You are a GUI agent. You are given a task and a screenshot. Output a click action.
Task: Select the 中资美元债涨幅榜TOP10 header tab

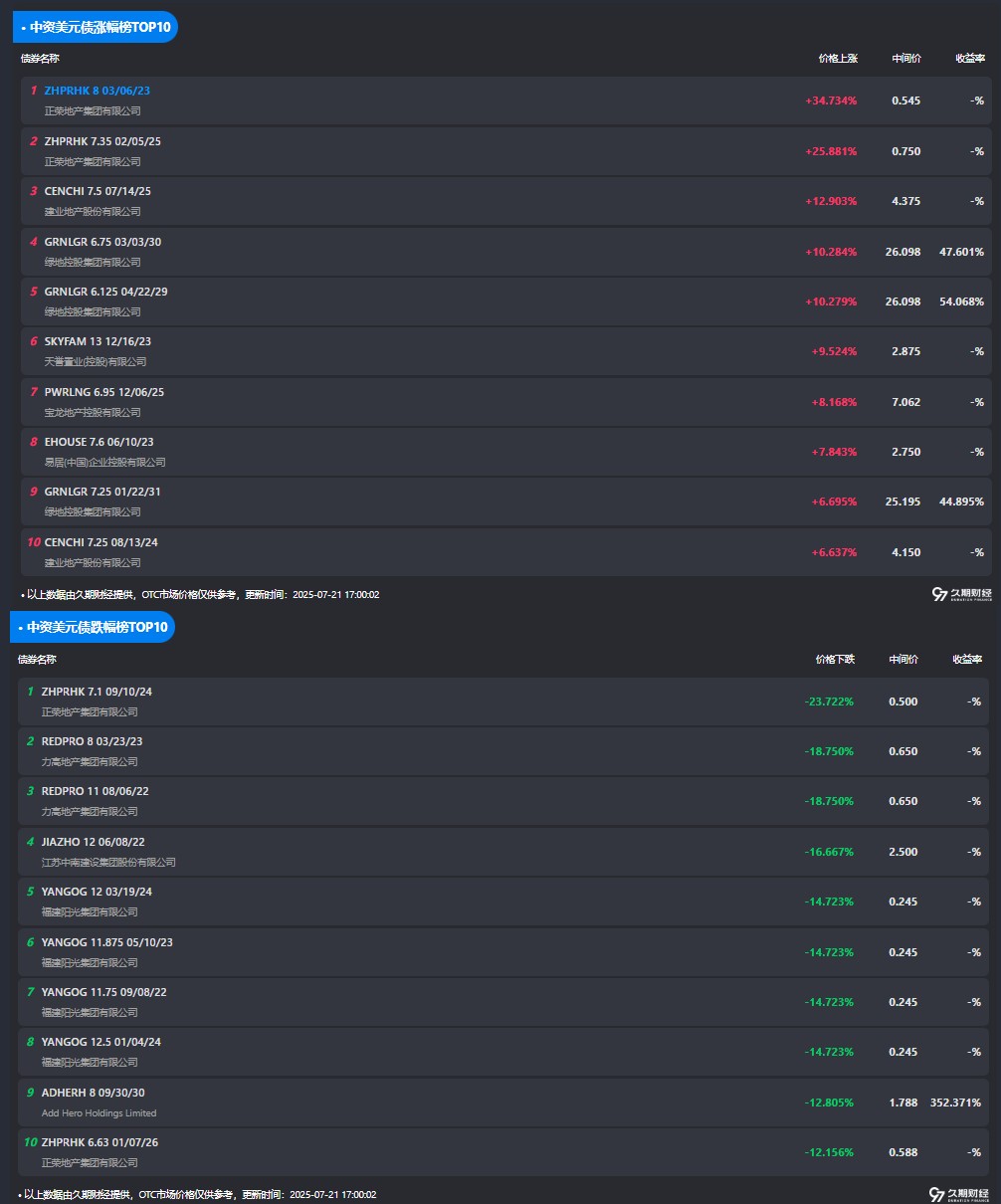point(96,27)
